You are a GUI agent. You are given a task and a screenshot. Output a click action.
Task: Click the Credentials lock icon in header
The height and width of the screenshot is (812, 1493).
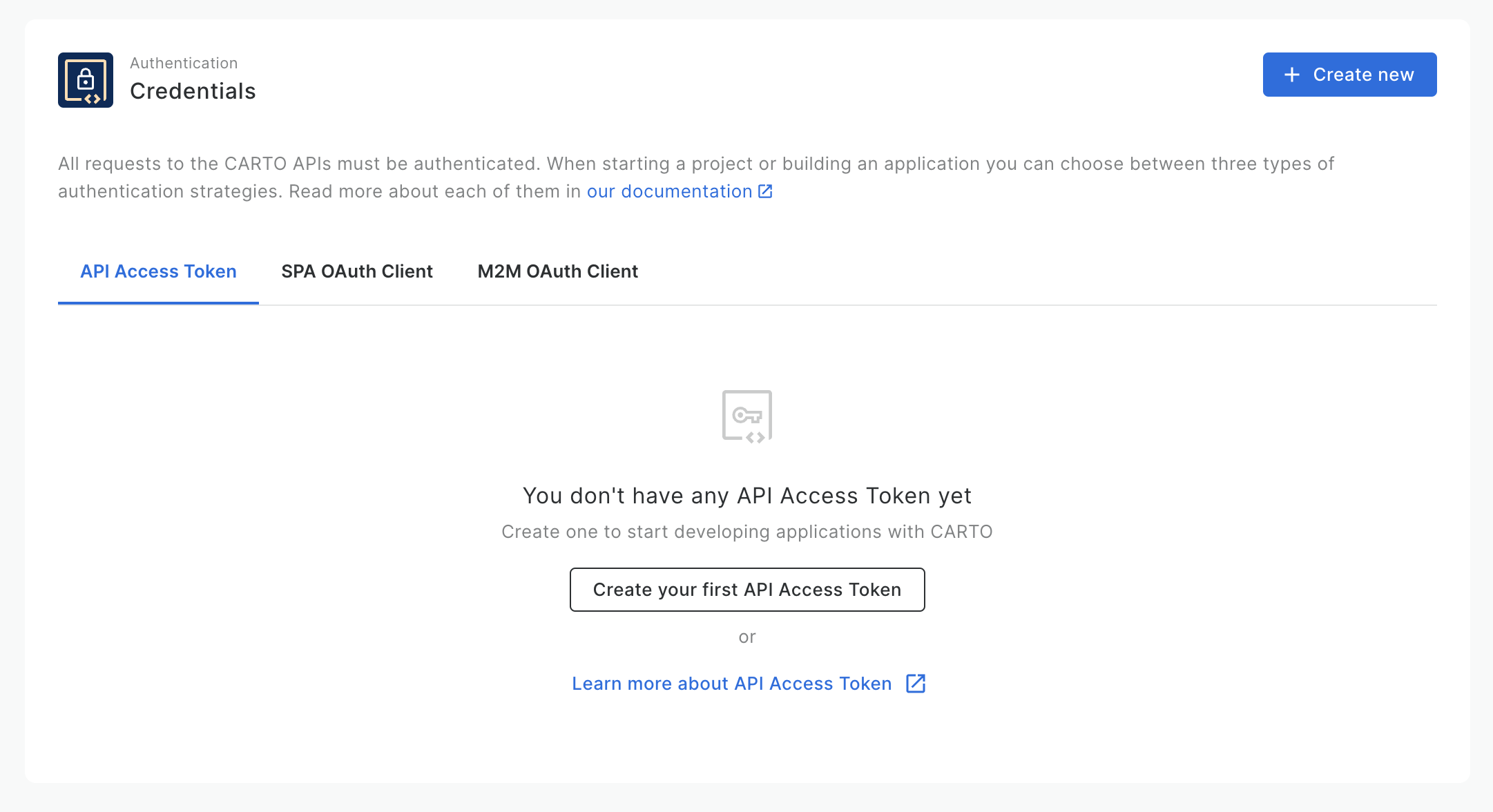86,80
